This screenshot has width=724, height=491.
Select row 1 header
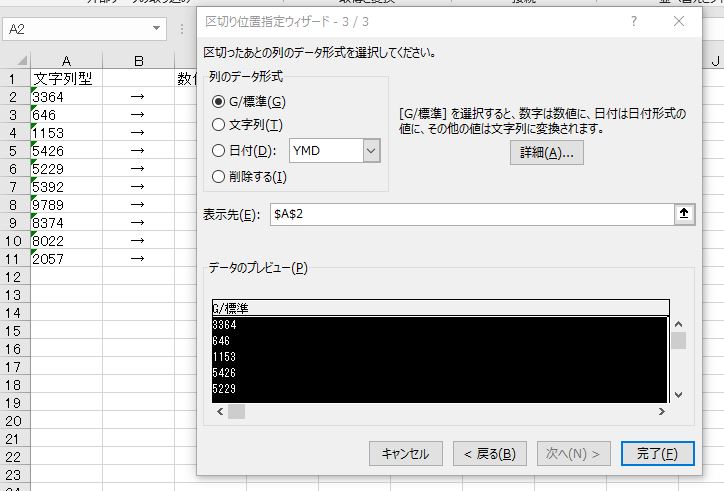coord(14,79)
